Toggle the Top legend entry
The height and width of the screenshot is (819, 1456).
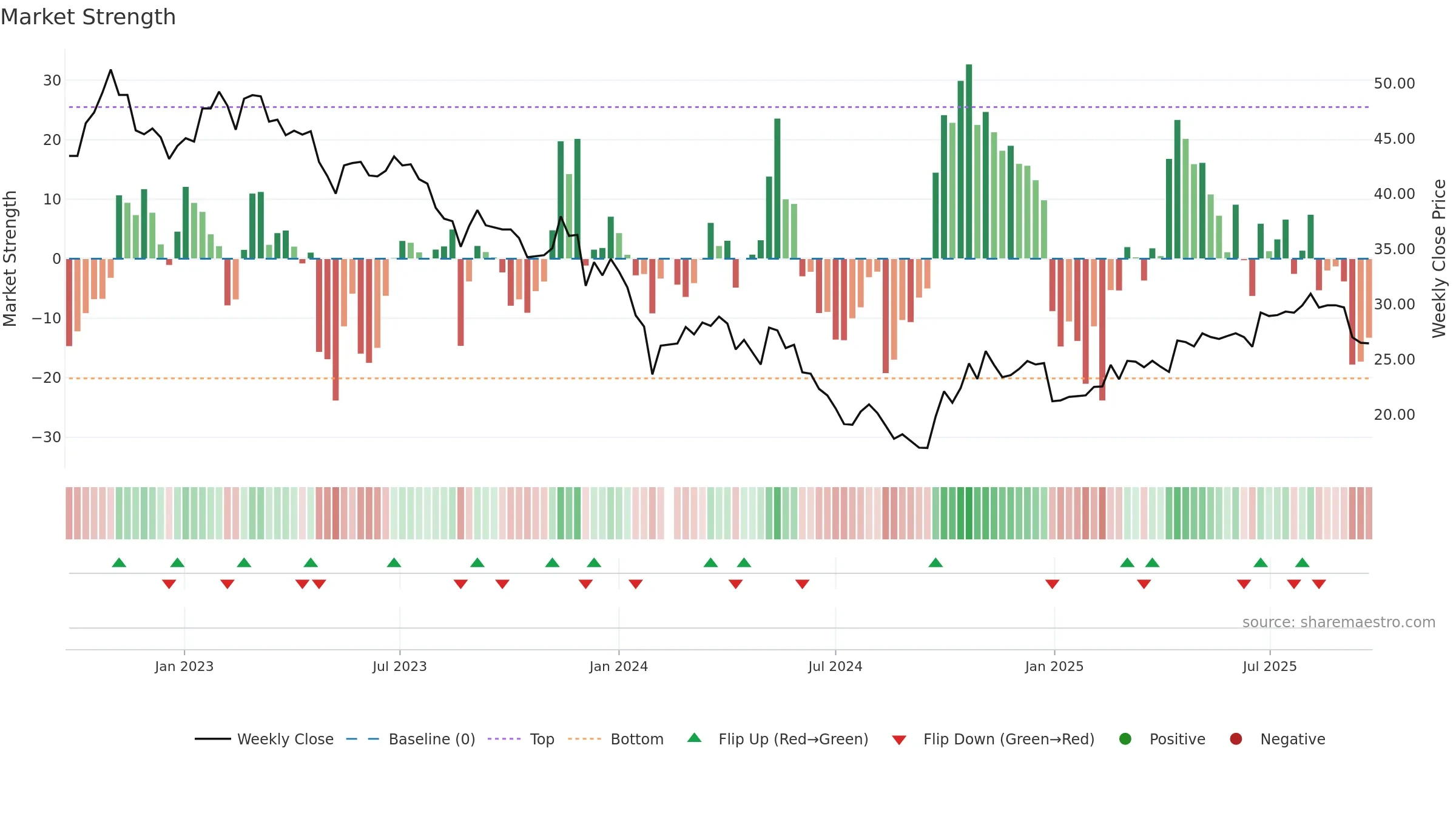coord(521,739)
